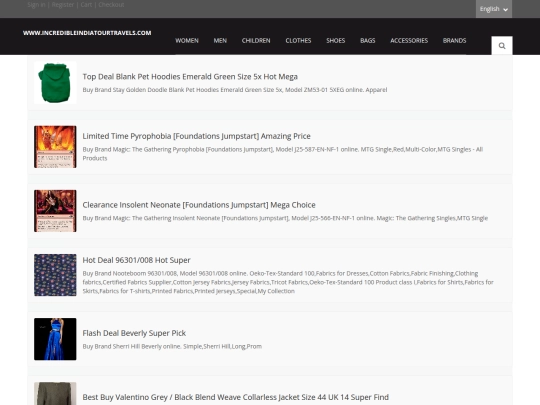Image resolution: width=540 pixels, height=405 pixels.
Task: Click the green pet hoodie thumbnail
Action: [x=55, y=83]
